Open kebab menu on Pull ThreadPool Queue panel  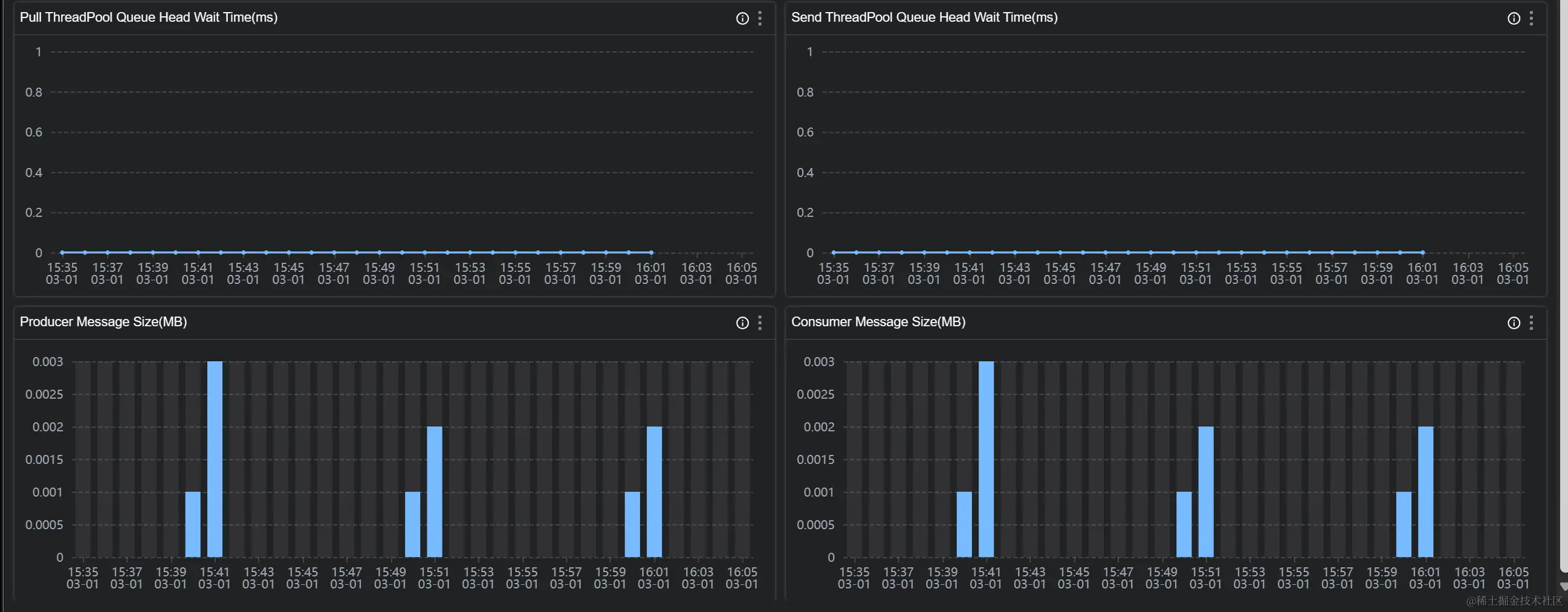tap(760, 18)
